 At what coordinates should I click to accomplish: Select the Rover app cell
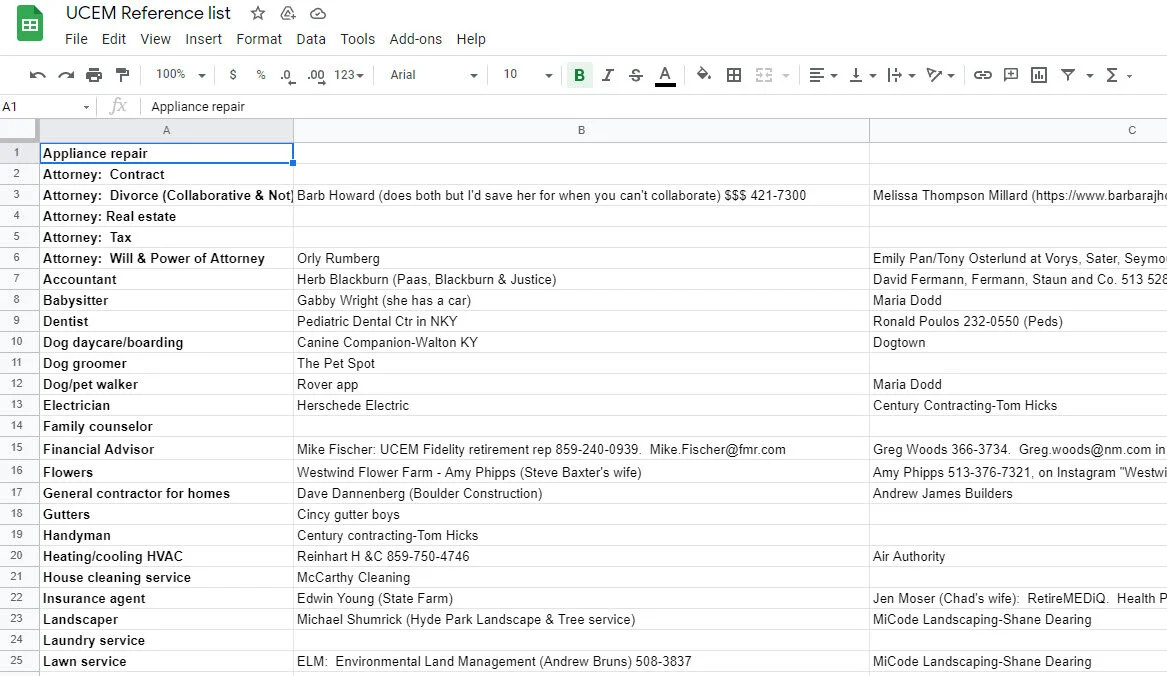[x=581, y=384]
